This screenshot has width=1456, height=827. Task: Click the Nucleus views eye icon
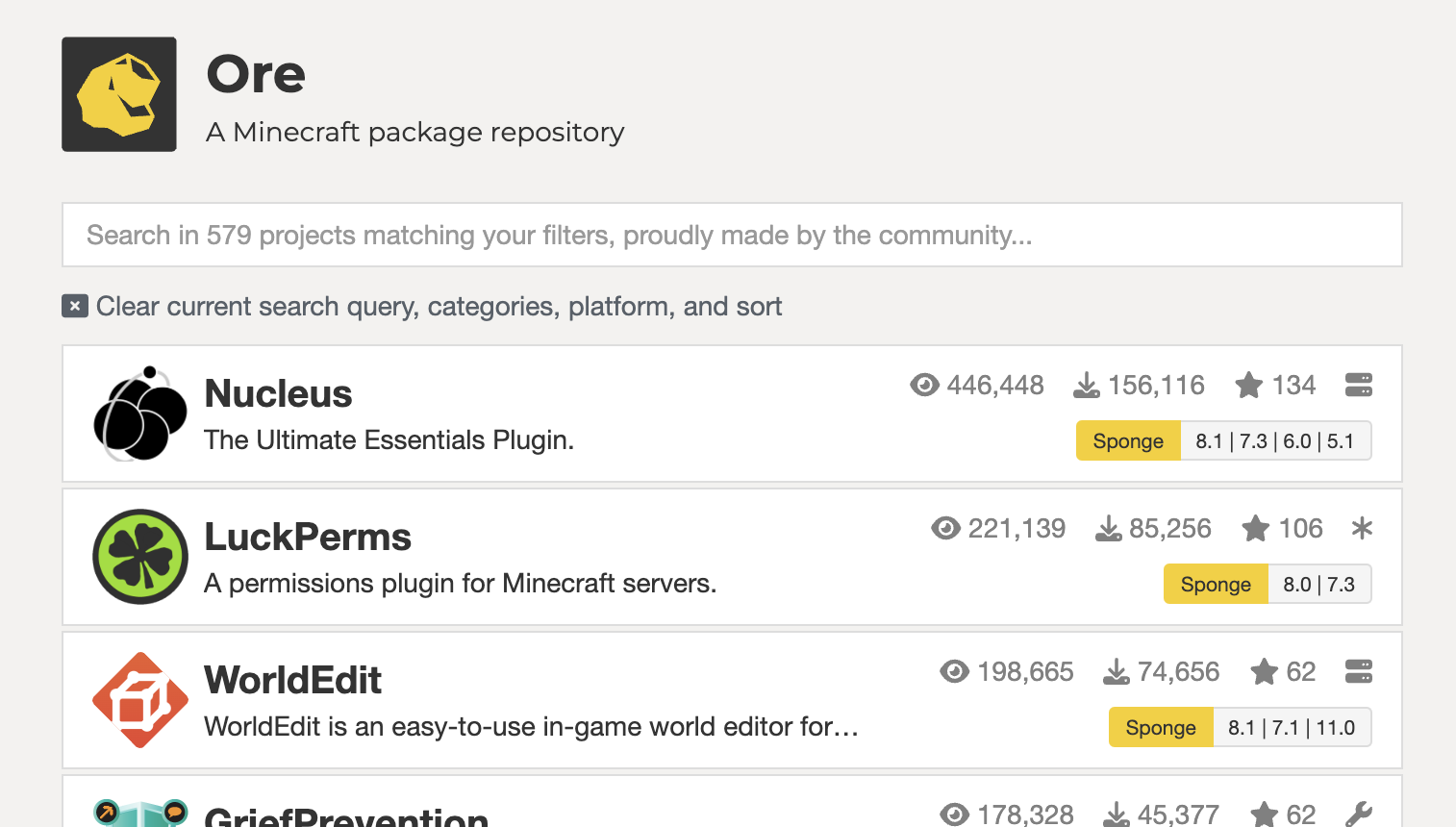click(x=924, y=386)
